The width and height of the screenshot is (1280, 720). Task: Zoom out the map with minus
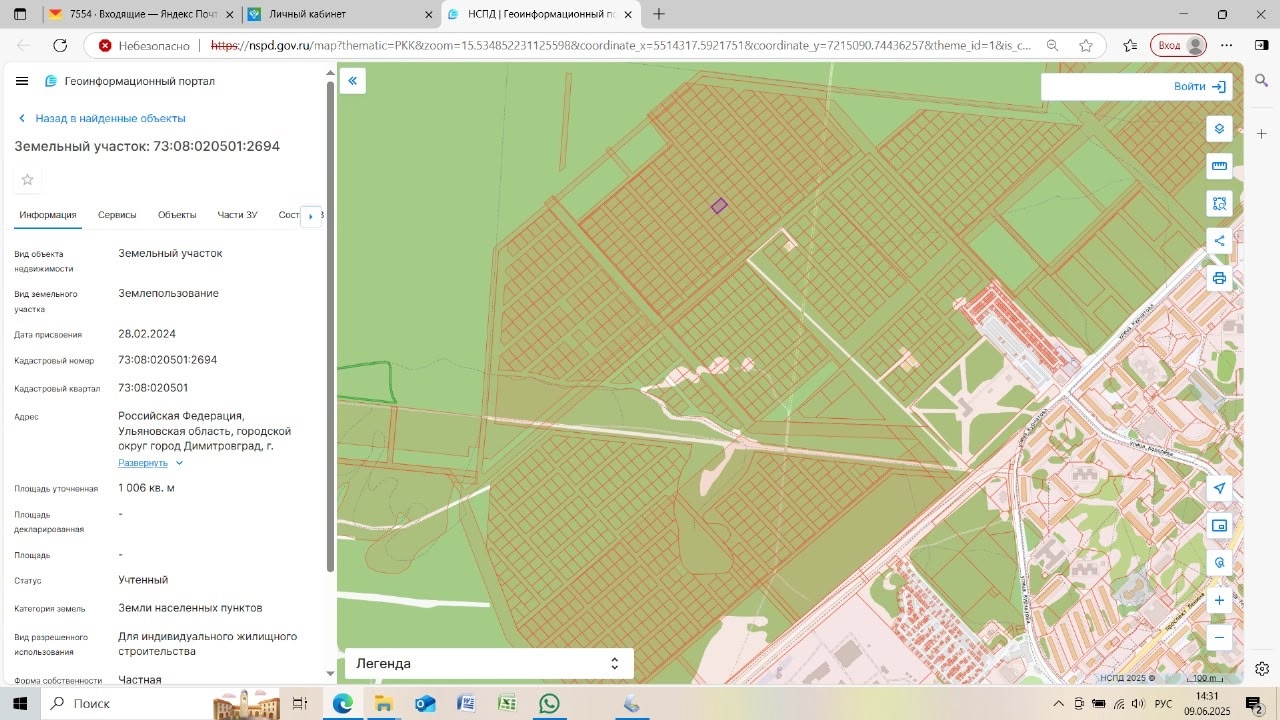tap(1219, 637)
